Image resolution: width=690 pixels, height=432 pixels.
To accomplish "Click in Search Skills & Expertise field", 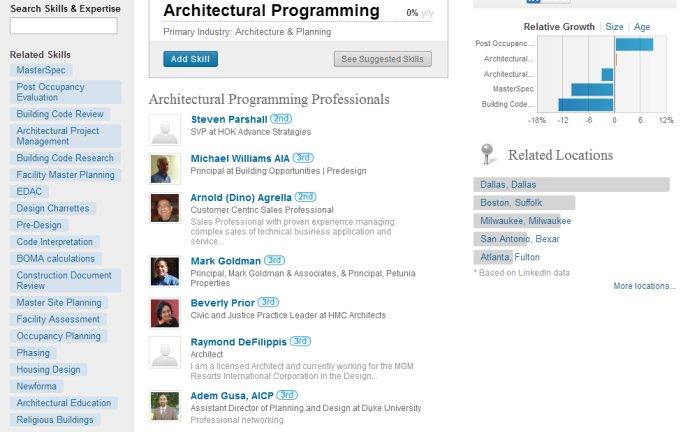I will (x=63, y=26).
